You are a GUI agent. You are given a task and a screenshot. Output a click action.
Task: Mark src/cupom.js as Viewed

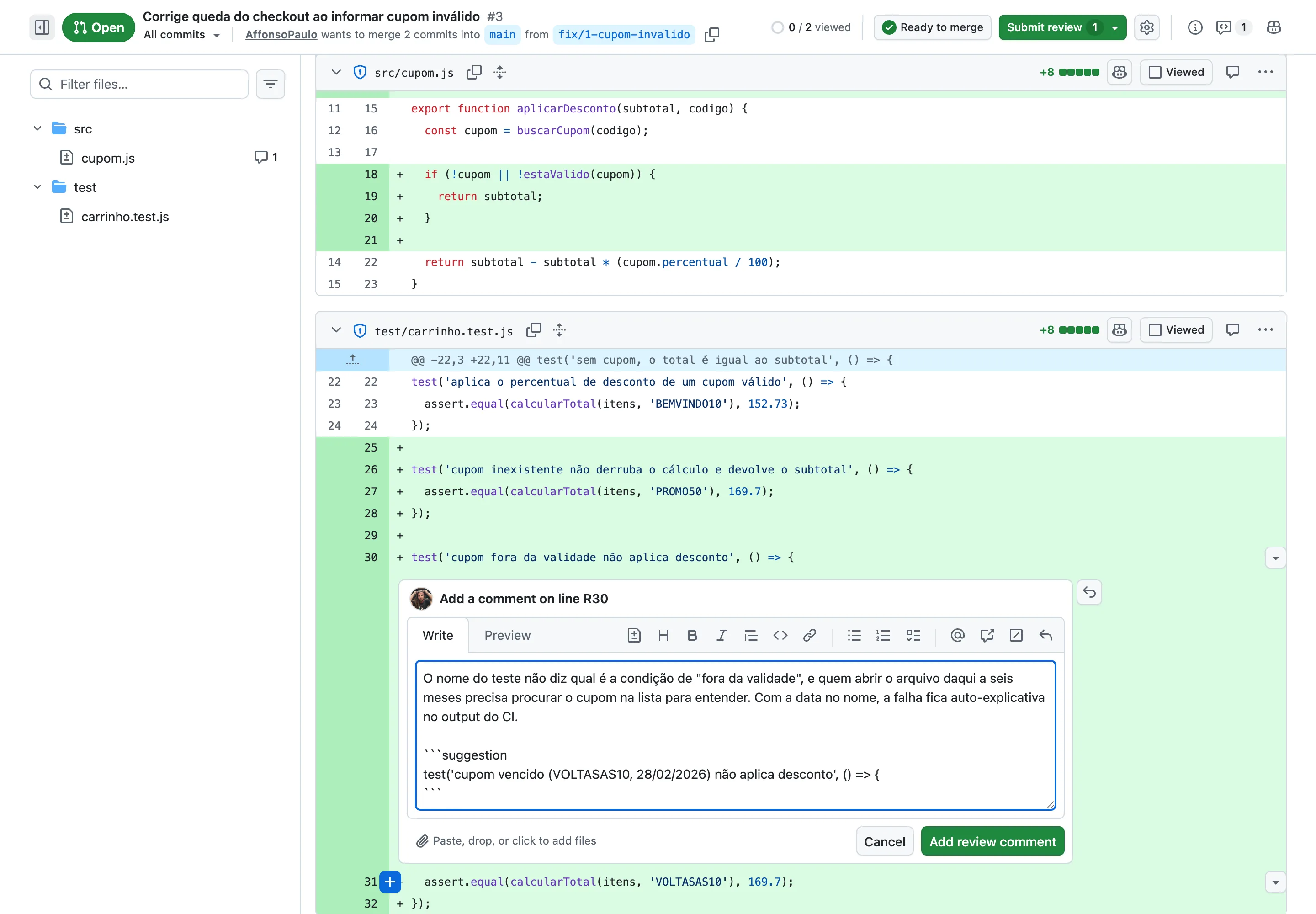pyautogui.click(x=1176, y=72)
